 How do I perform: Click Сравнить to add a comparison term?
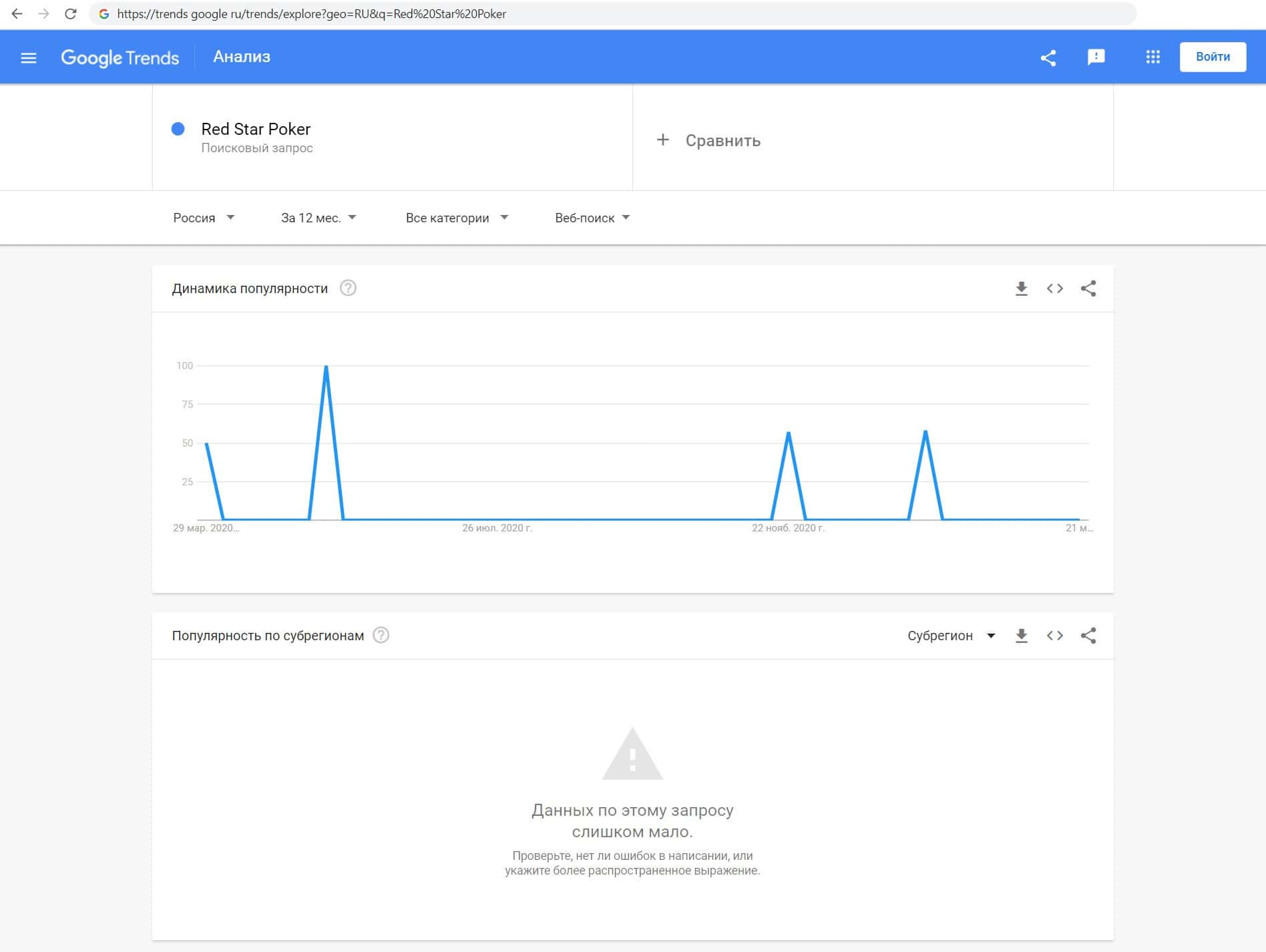[x=722, y=140]
